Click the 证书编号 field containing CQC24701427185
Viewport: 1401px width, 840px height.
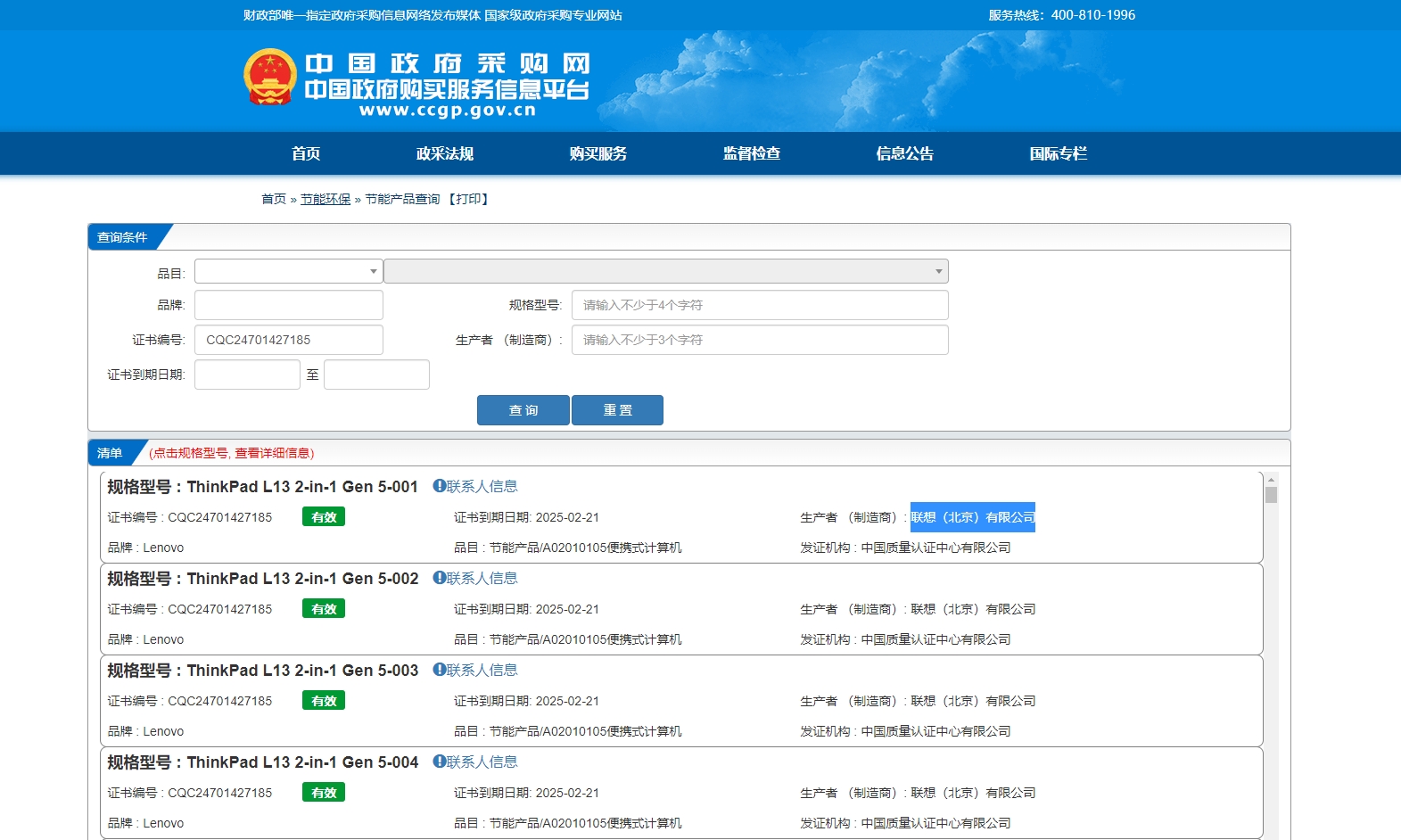[289, 340]
